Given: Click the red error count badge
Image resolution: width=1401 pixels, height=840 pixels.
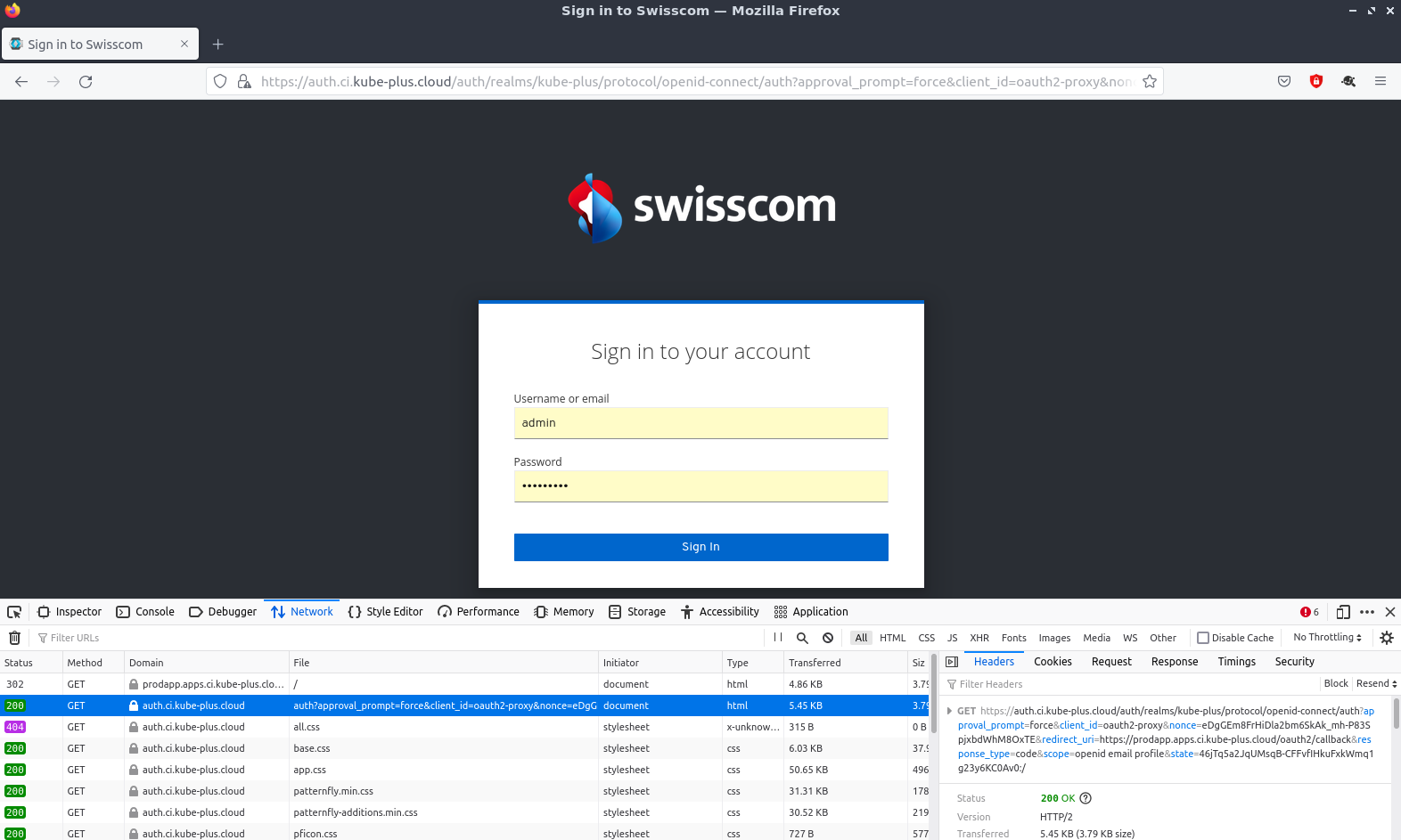Looking at the screenshot, I should (1309, 612).
